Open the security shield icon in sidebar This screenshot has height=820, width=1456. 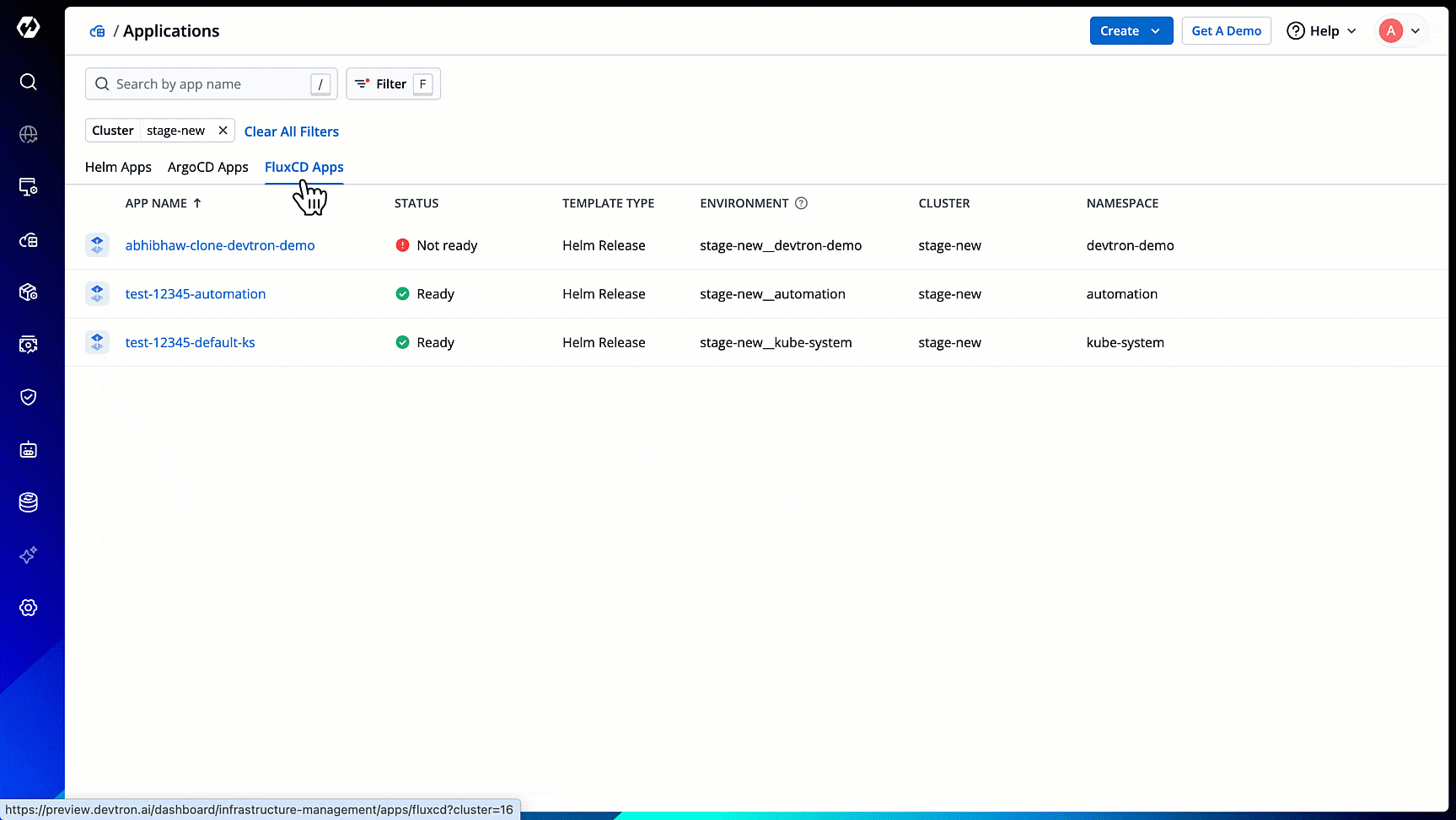pos(28,397)
